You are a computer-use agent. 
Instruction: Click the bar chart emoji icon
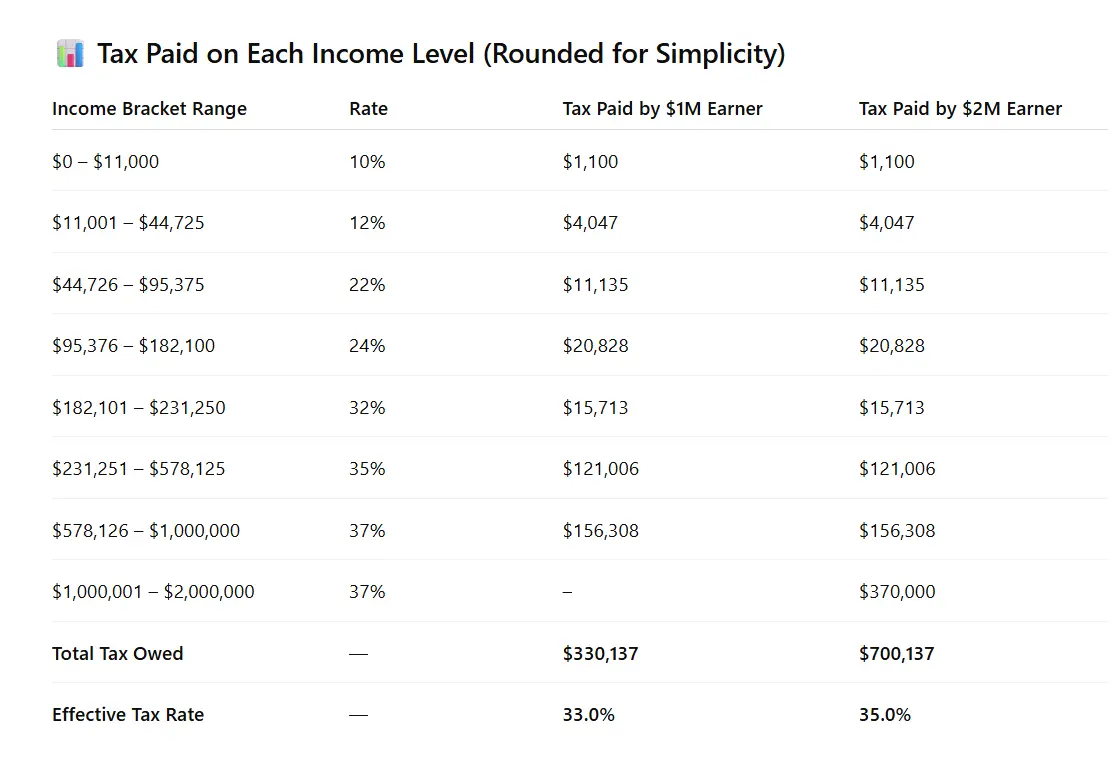pyautogui.click(x=69, y=54)
